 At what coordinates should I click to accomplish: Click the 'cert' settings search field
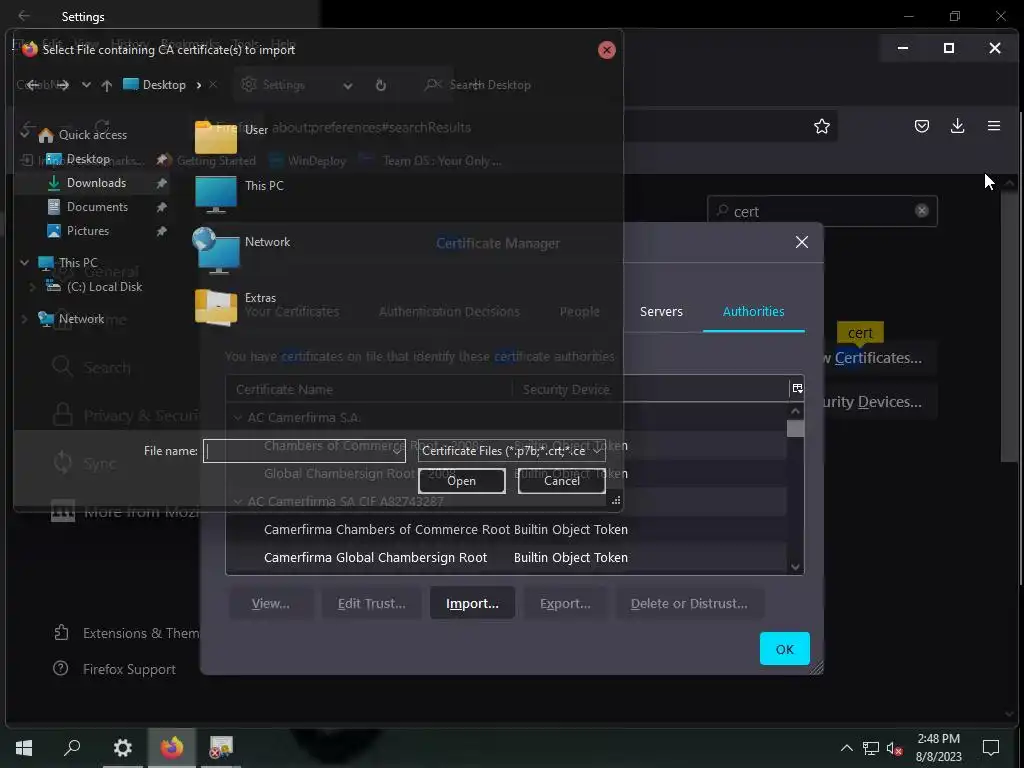822,211
